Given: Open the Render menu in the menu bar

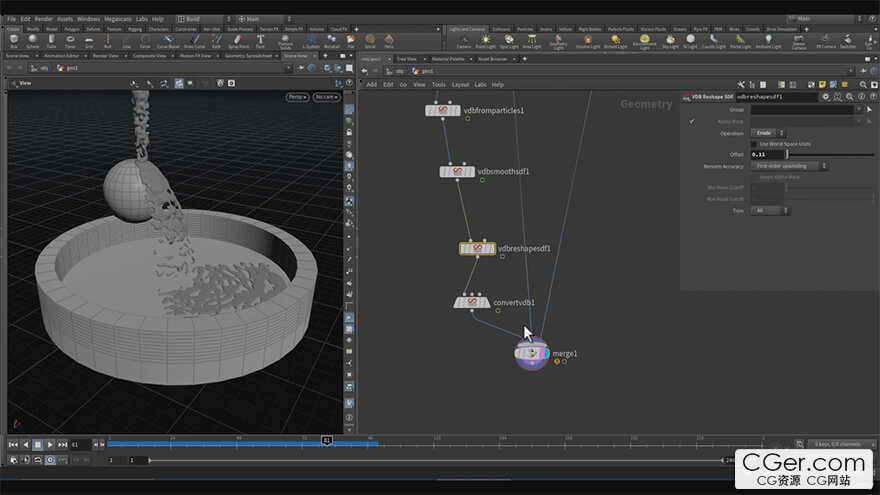Looking at the screenshot, I should tap(46, 19).
